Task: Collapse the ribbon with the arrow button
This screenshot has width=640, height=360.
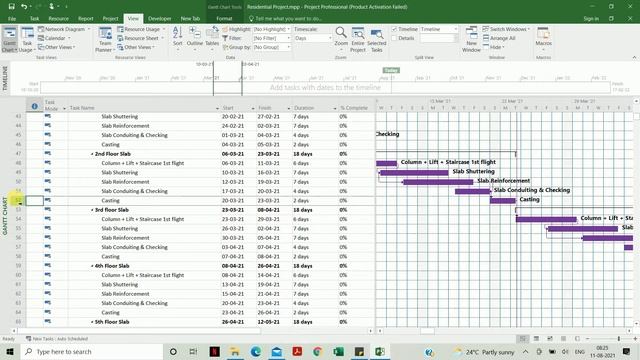Action: [x=634, y=58]
